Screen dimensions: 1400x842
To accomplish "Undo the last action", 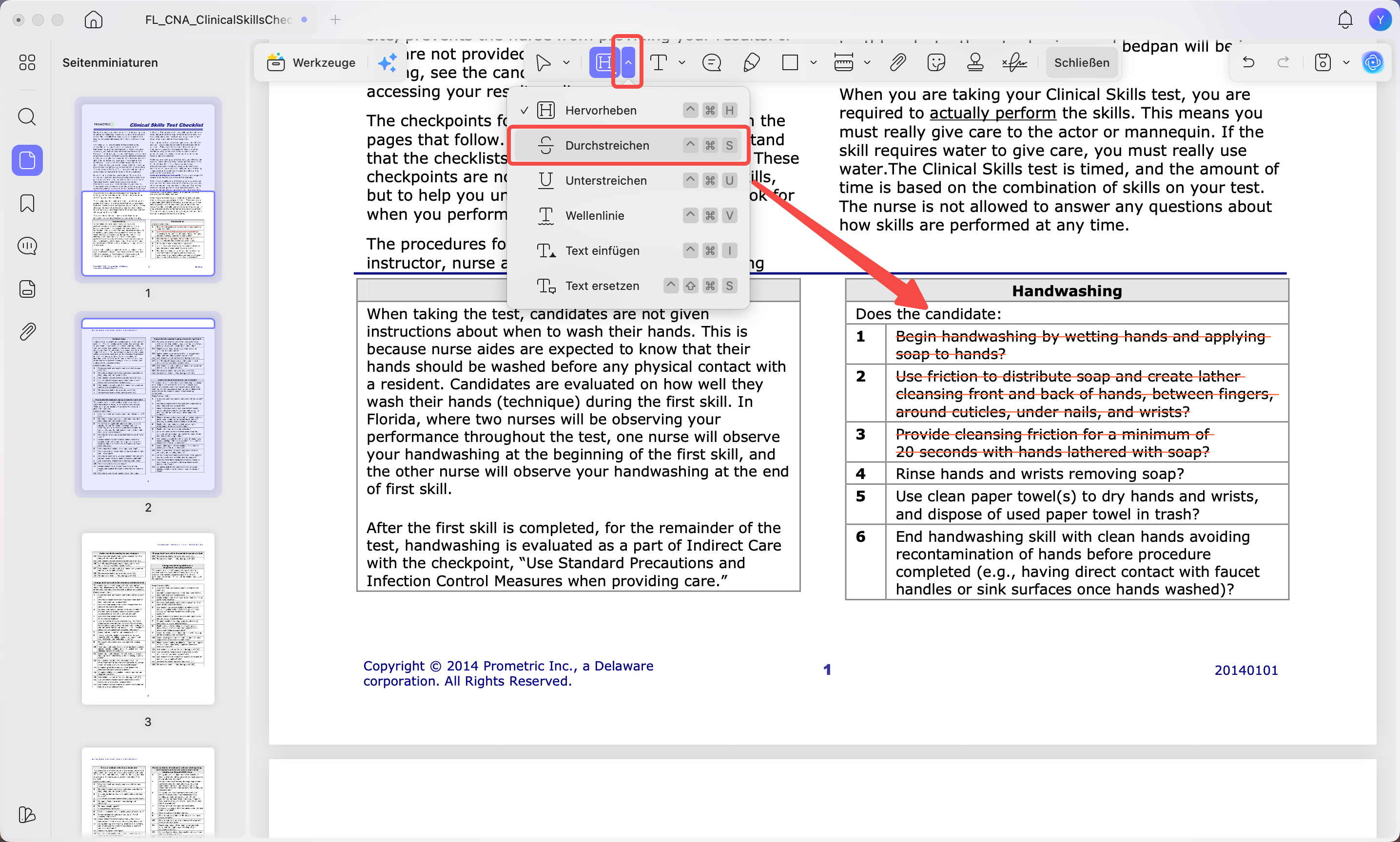I will (x=1248, y=62).
